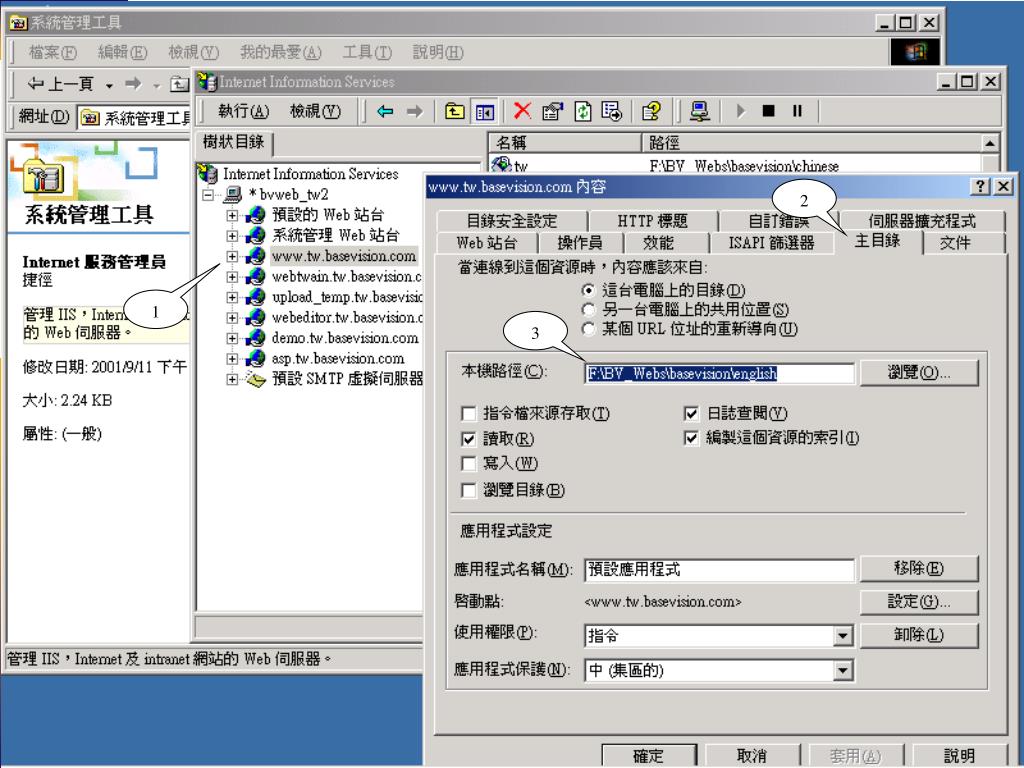Click the red X delete icon
The image size is (1024, 768).
click(522, 111)
